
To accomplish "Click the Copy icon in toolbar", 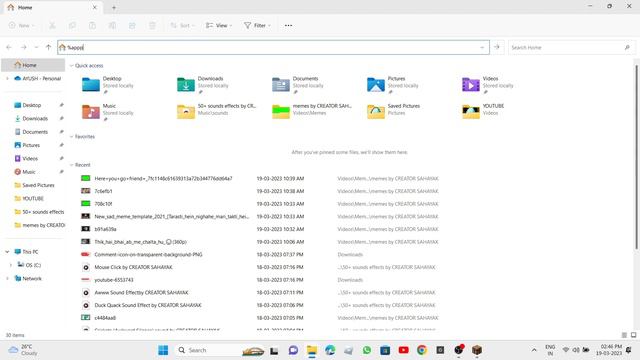I will [72, 25].
